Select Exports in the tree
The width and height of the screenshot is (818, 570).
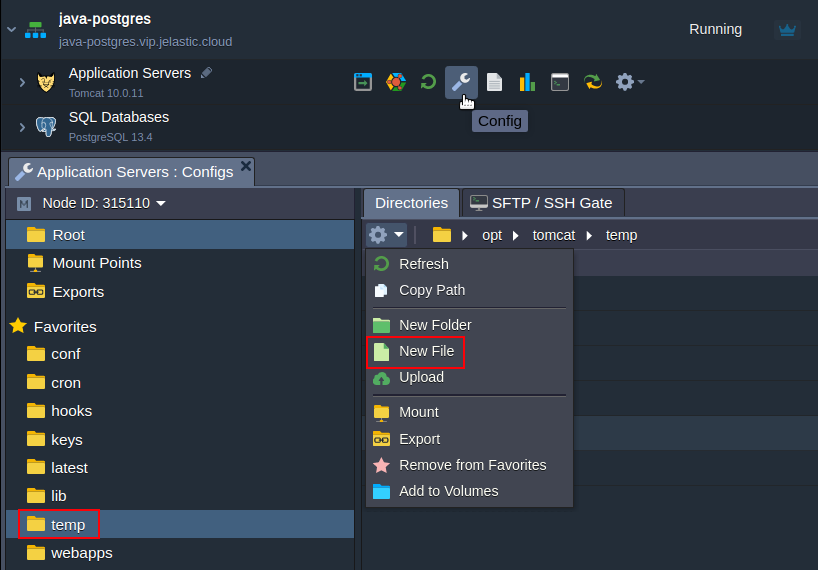(x=180, y=292)
